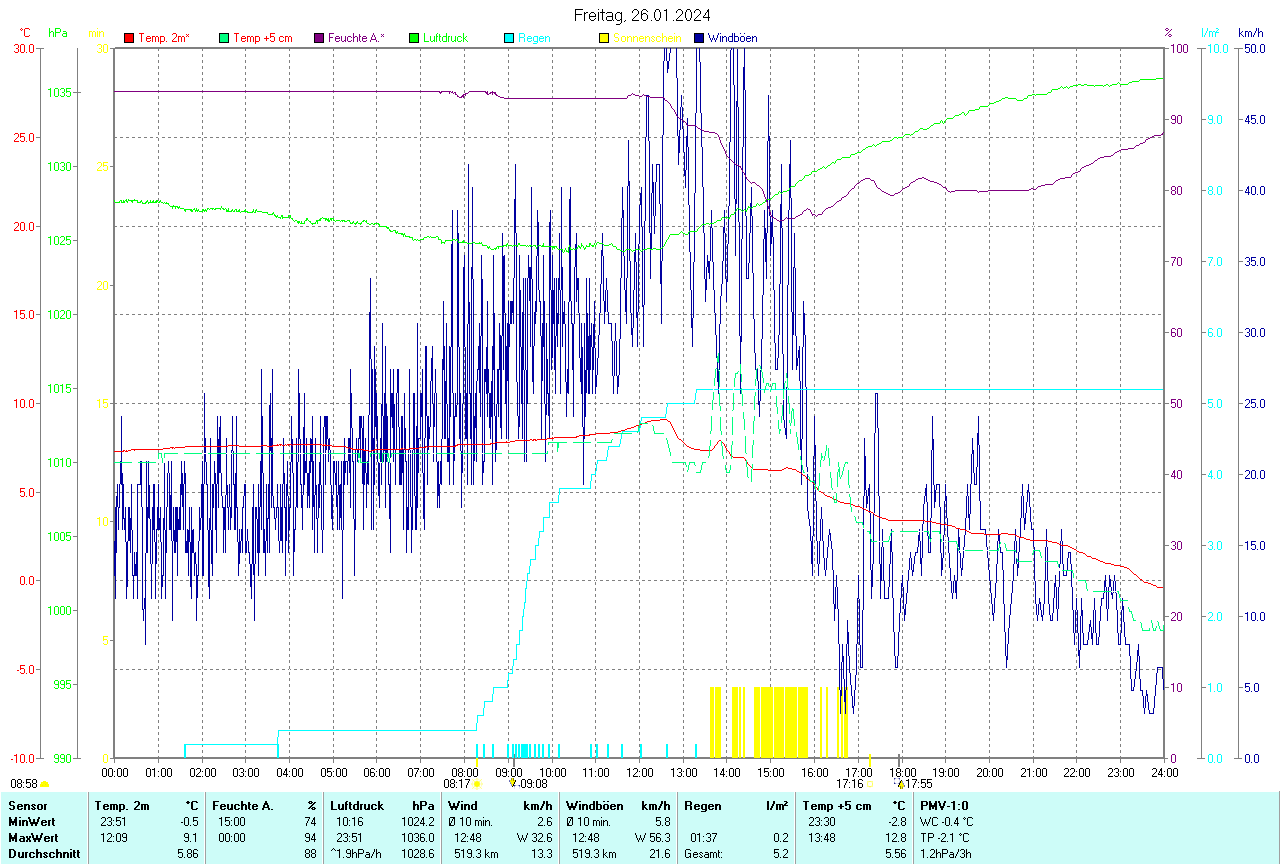Click the cyan Regen legend swatch
The width and height of the screenshot is (1280, 864).
pos(509,38)
